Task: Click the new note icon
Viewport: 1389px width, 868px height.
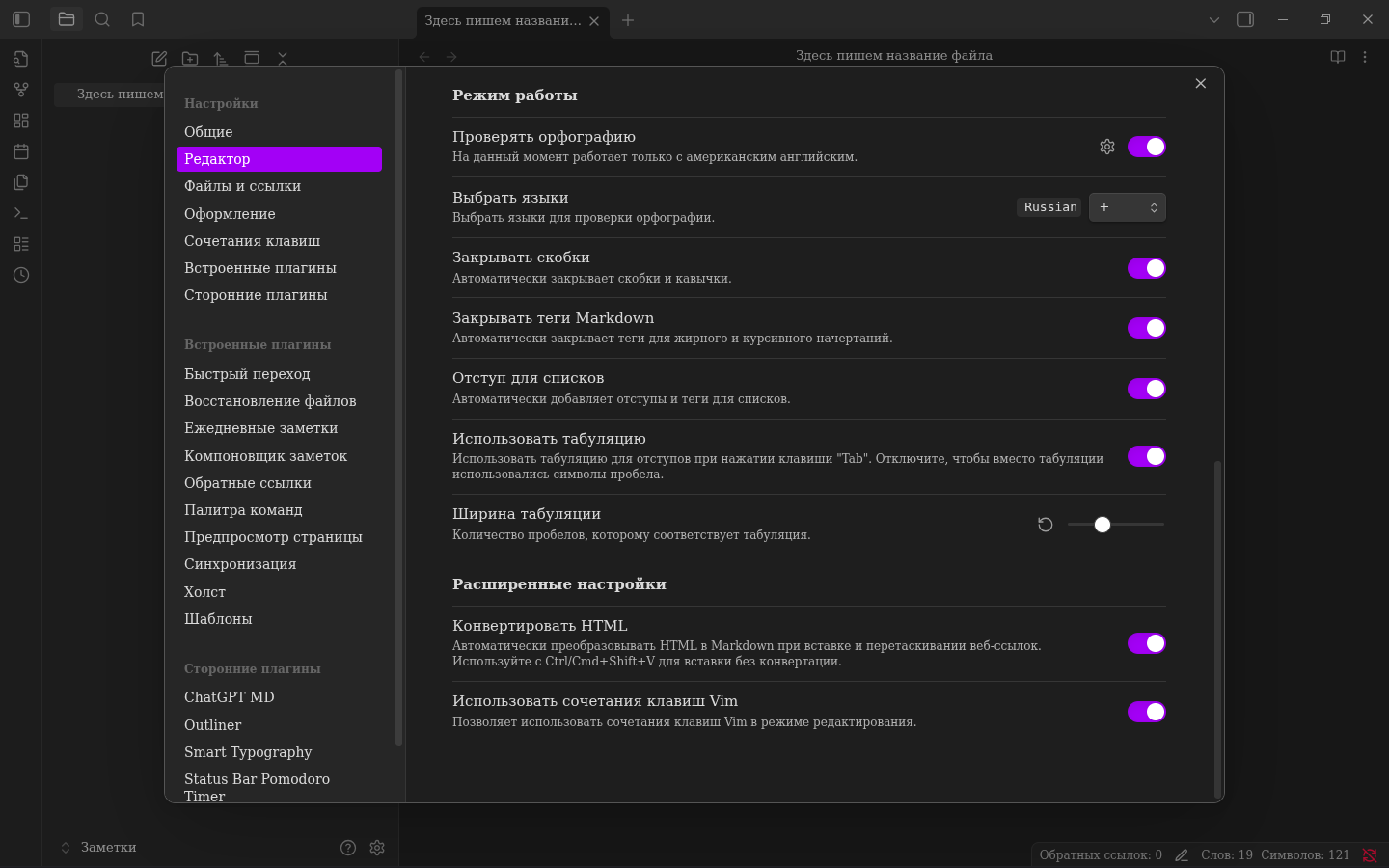Action: pos(159,59)
